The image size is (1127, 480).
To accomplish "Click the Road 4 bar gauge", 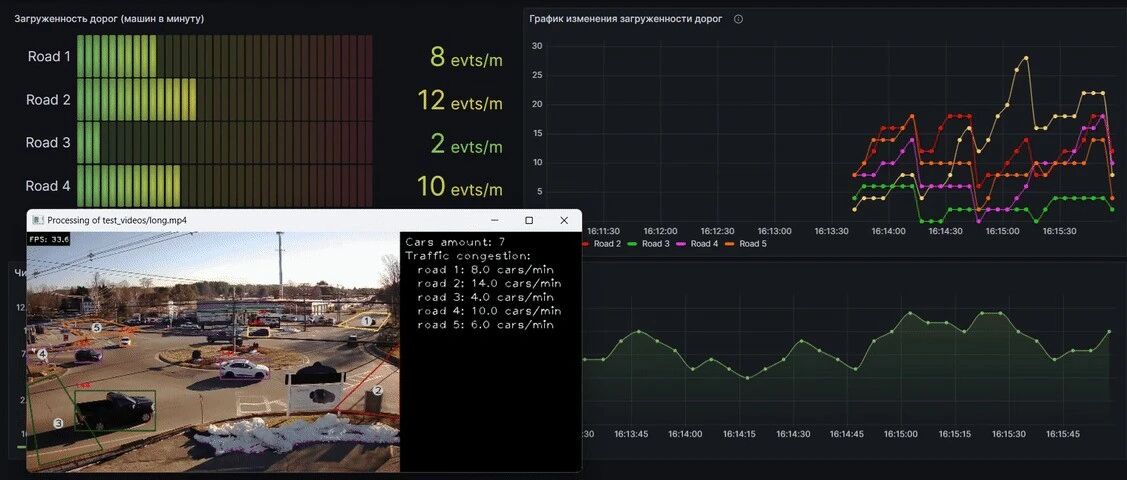I will click(x=224, y=185).
